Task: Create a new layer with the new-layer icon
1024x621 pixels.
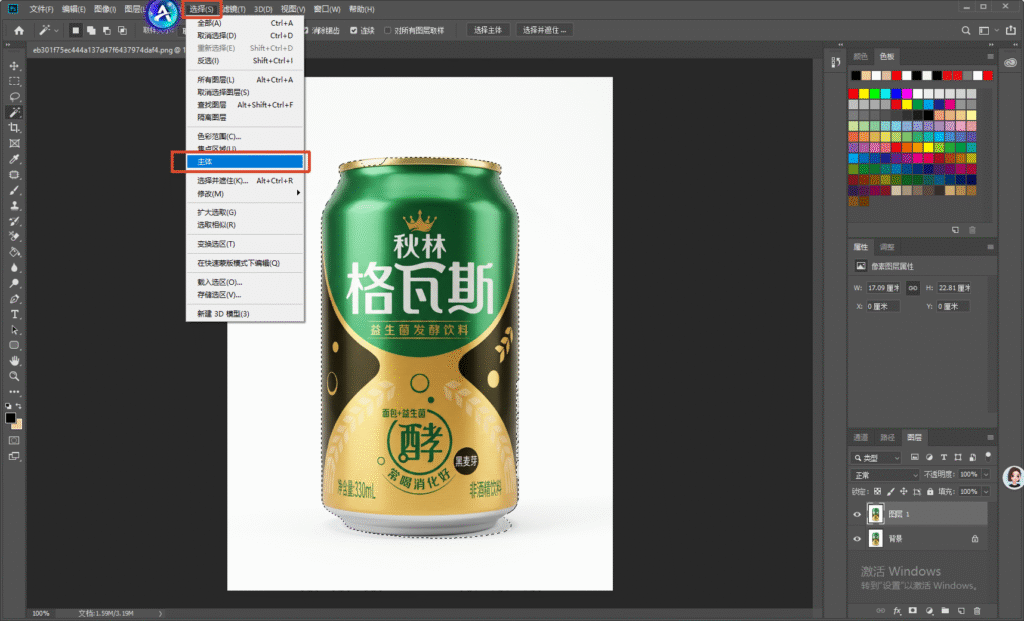Action: point(961,611)
